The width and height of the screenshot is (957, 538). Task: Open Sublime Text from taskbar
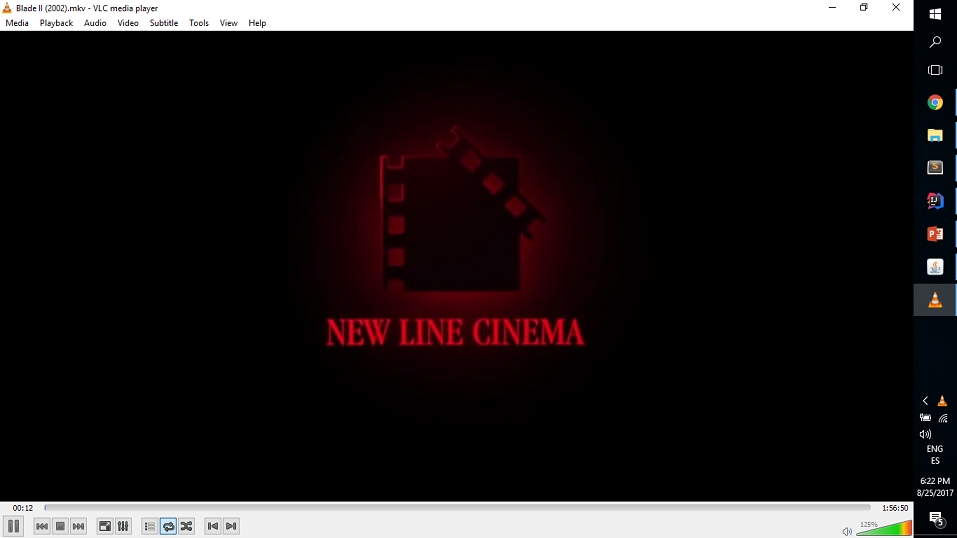coord(935,168)
